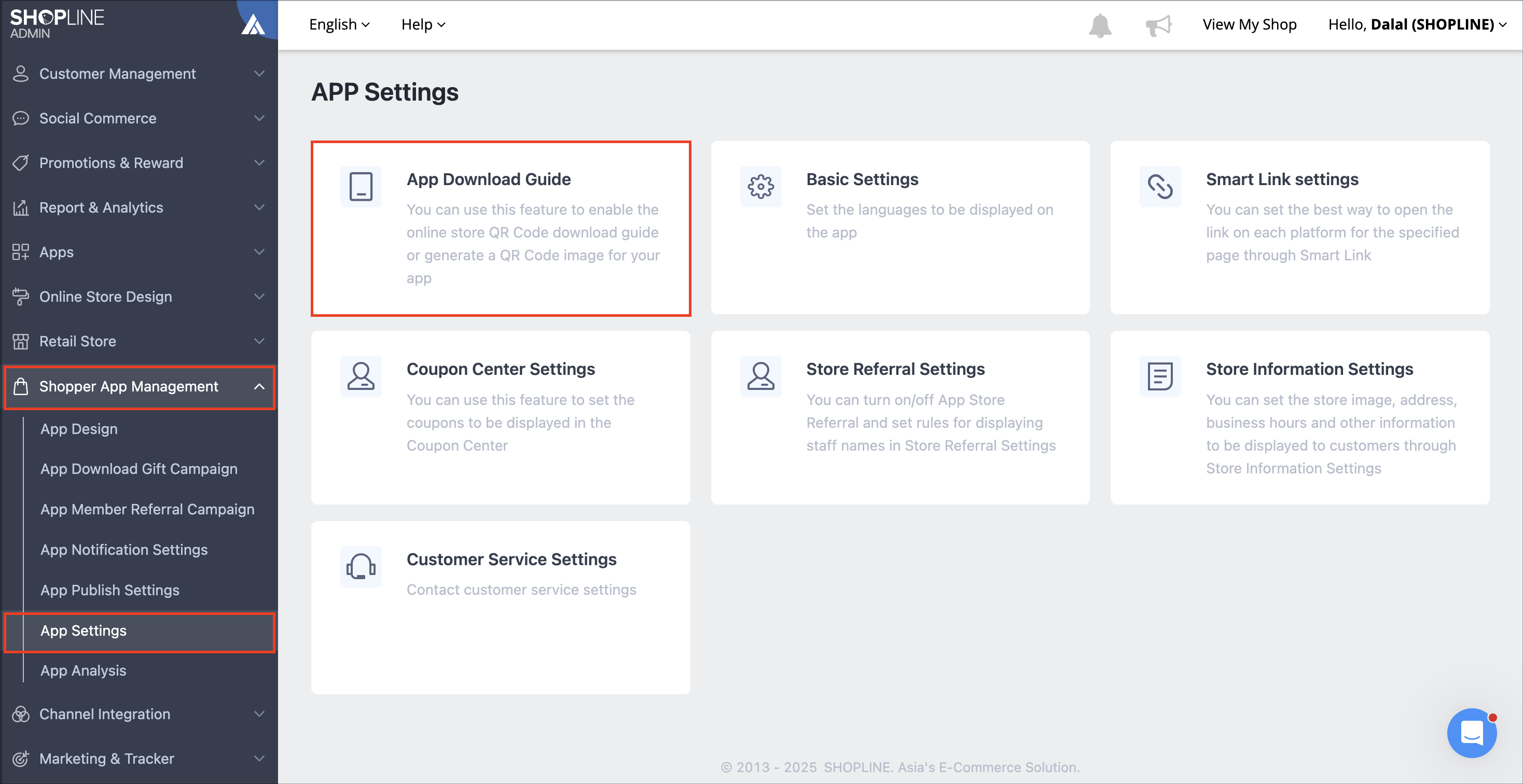The height and width of the screenshot is (784, 1523).
Task: Click the Channel Integration icon
Action: coord(21,713)
